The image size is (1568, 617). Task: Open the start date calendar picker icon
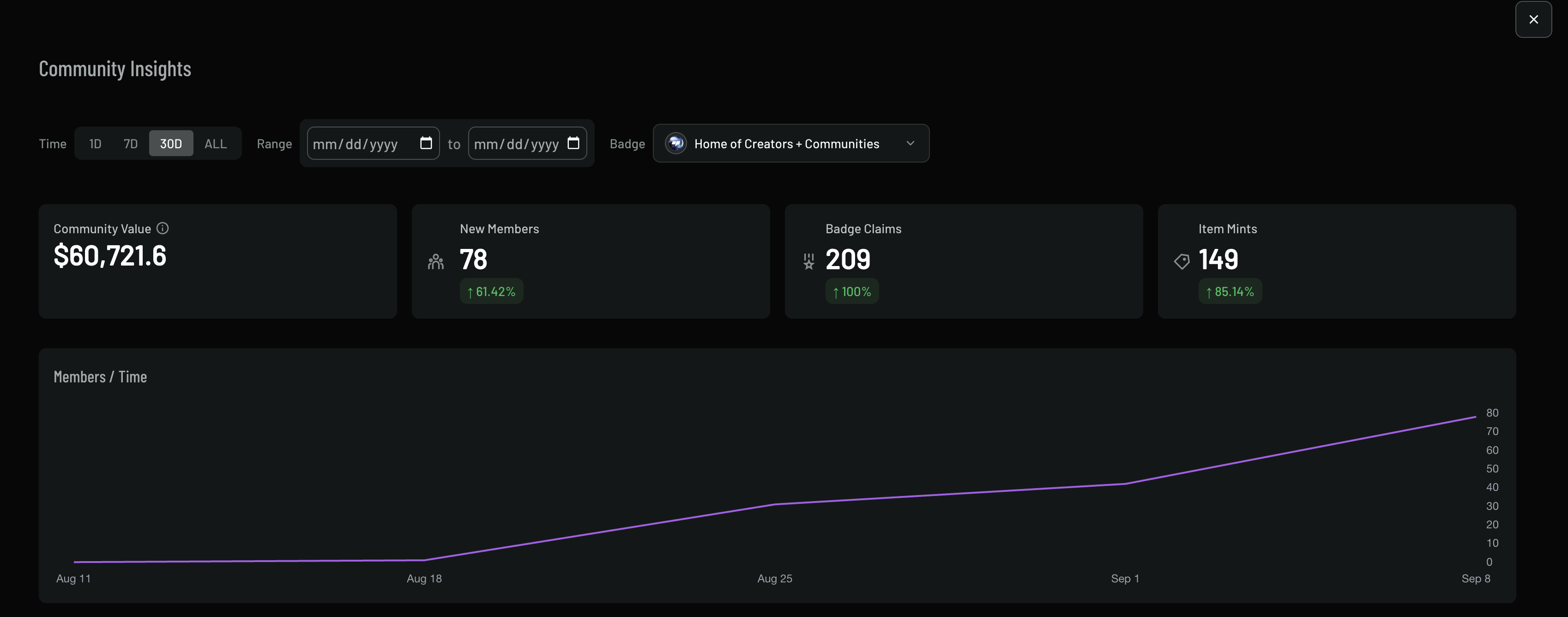(x=426, y=143)
